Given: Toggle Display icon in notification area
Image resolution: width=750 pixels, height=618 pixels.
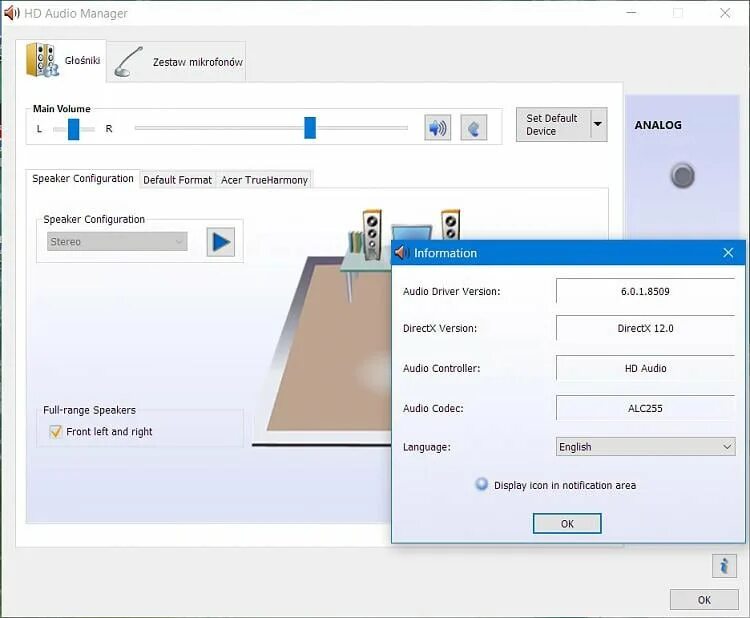Looking at the screenshot, I should 482,485.
